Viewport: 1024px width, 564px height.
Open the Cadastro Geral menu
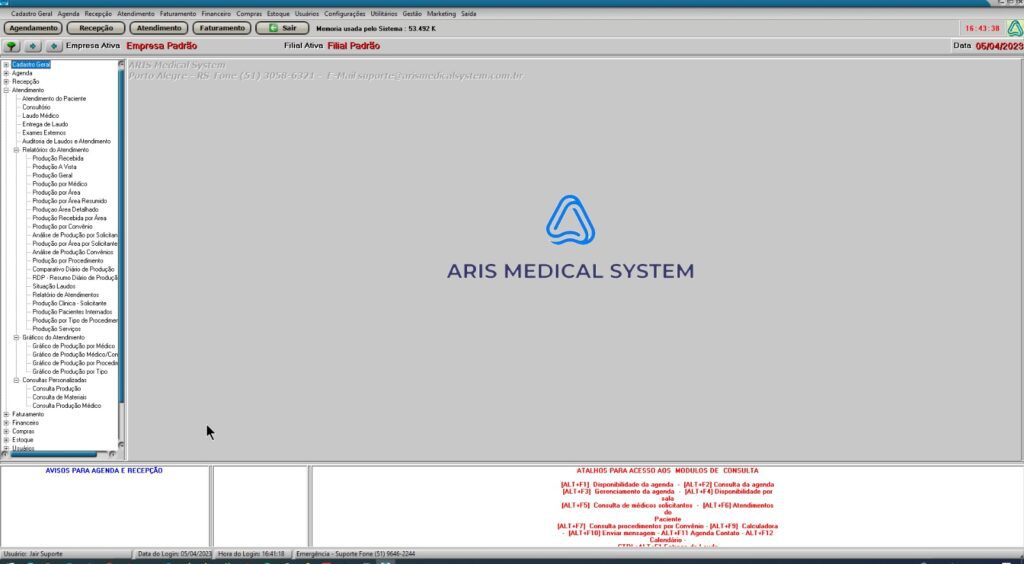click(31, 14)
